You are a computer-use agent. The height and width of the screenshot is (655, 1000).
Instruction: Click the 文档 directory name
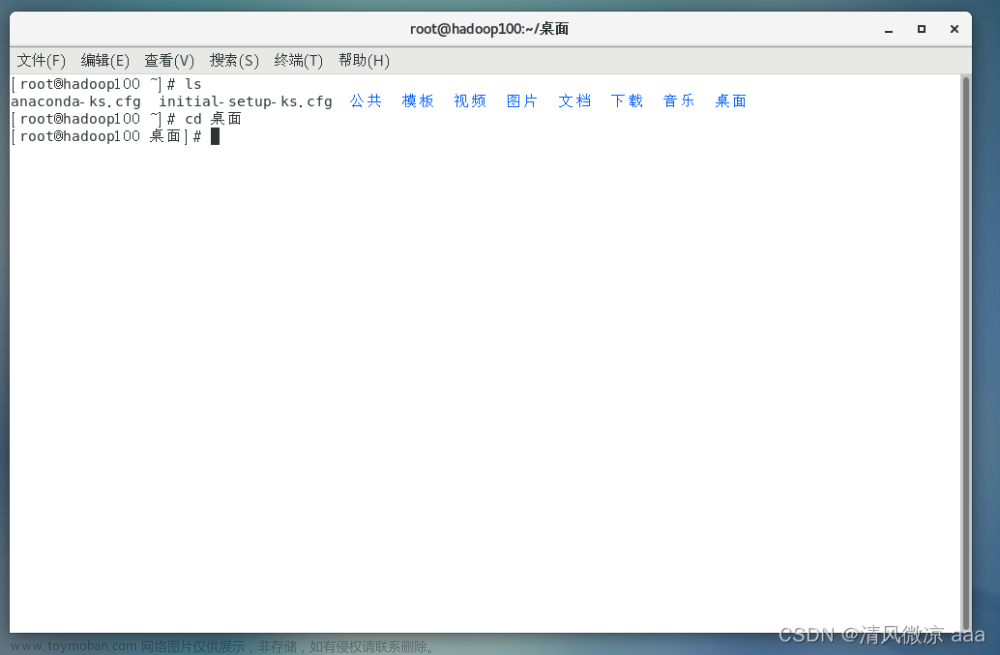pos(575,101)
